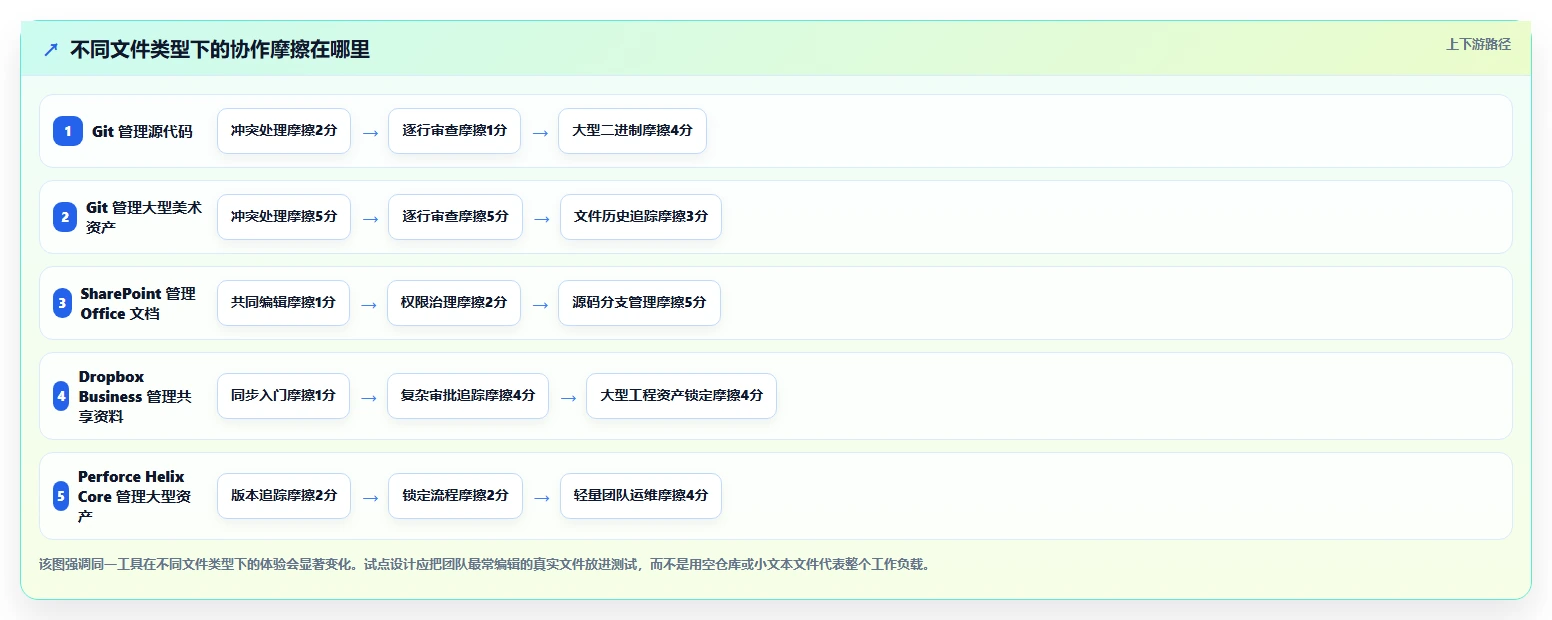
Task: Click number badge 5 for Perforce Helix Core
Action: point(61,496)
